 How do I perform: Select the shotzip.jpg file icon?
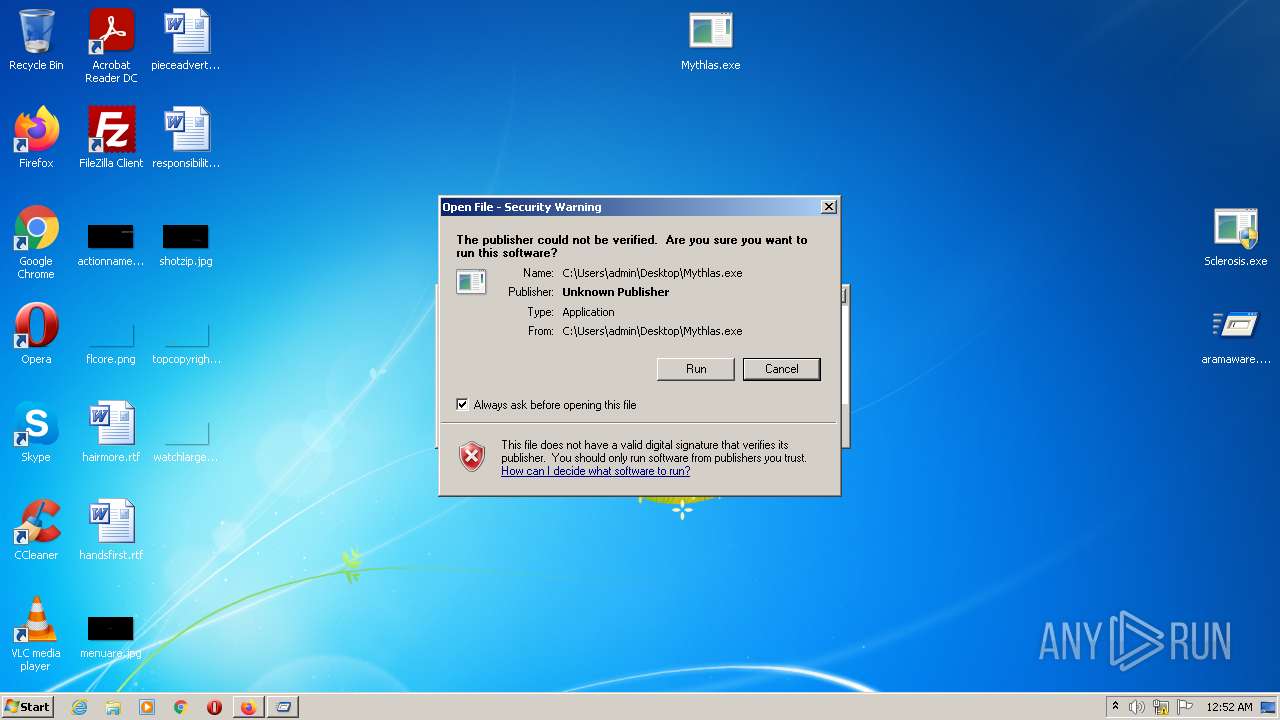pos(186,246)
